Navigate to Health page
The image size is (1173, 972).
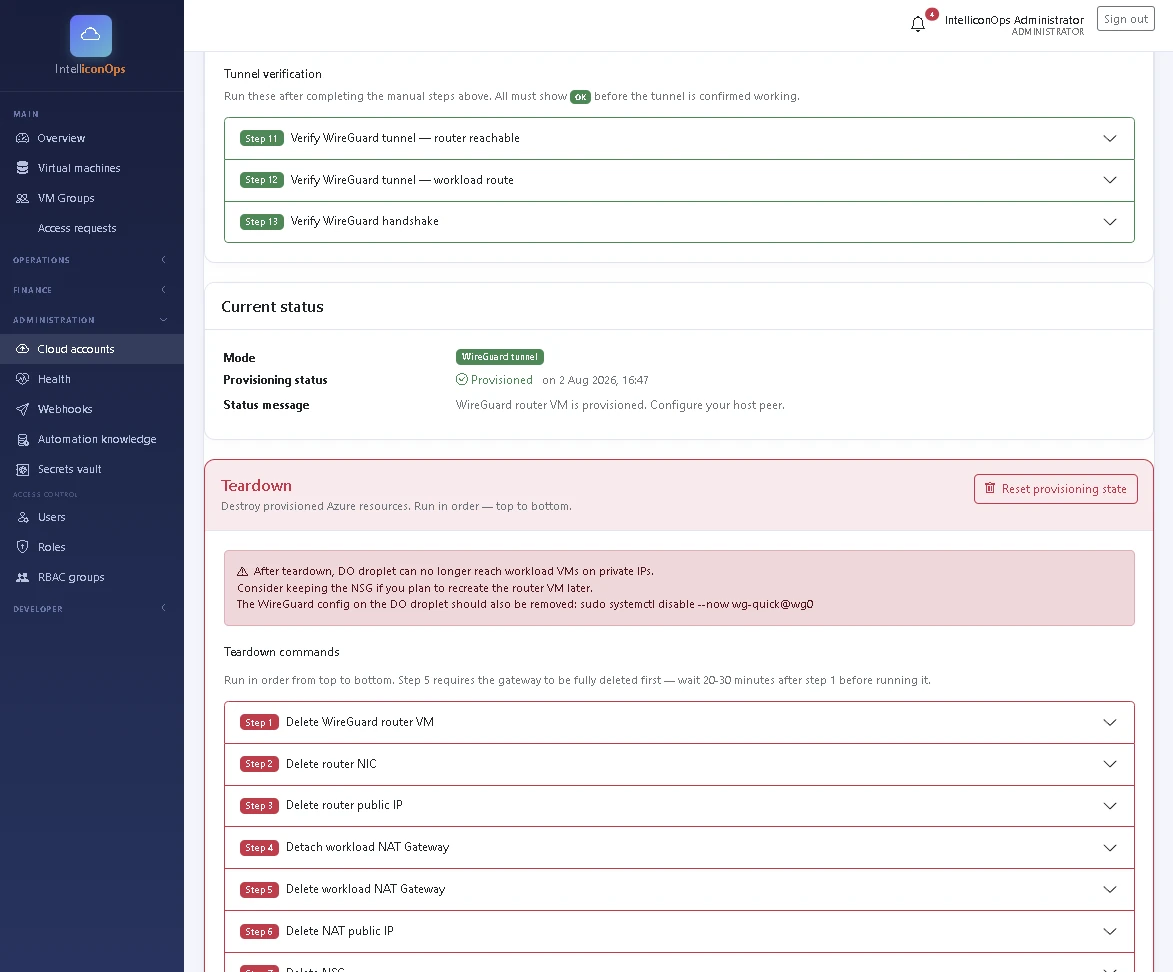tap(91, 379)
